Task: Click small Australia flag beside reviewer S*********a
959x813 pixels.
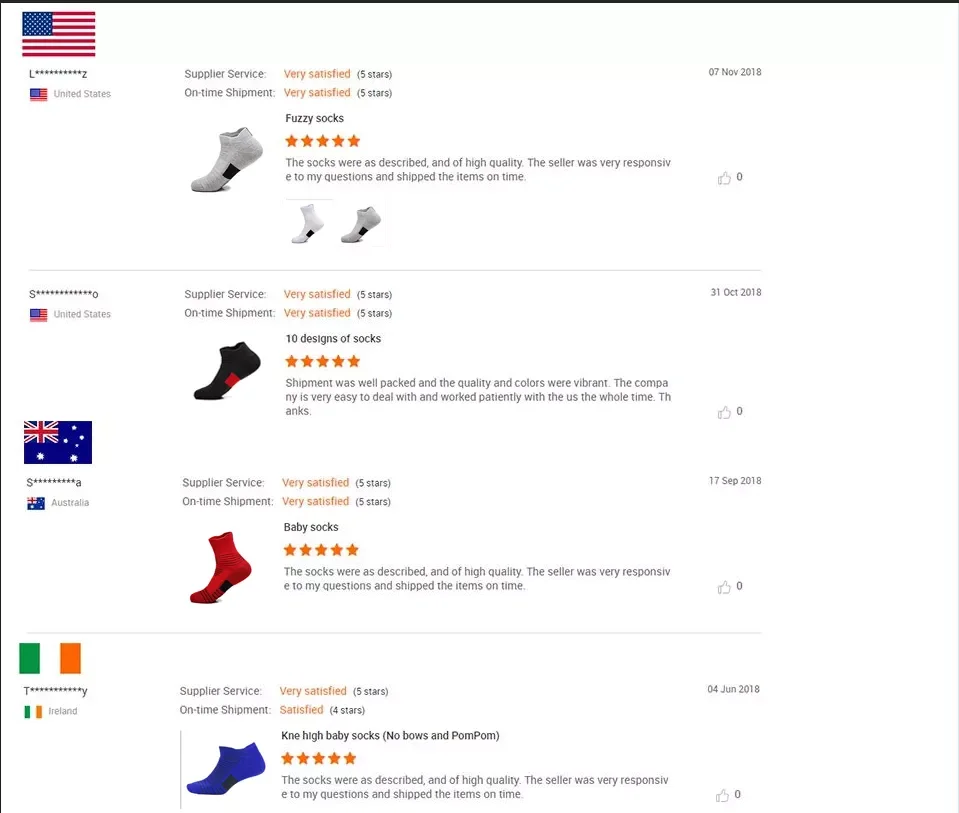Action: (x=36, y=503)
